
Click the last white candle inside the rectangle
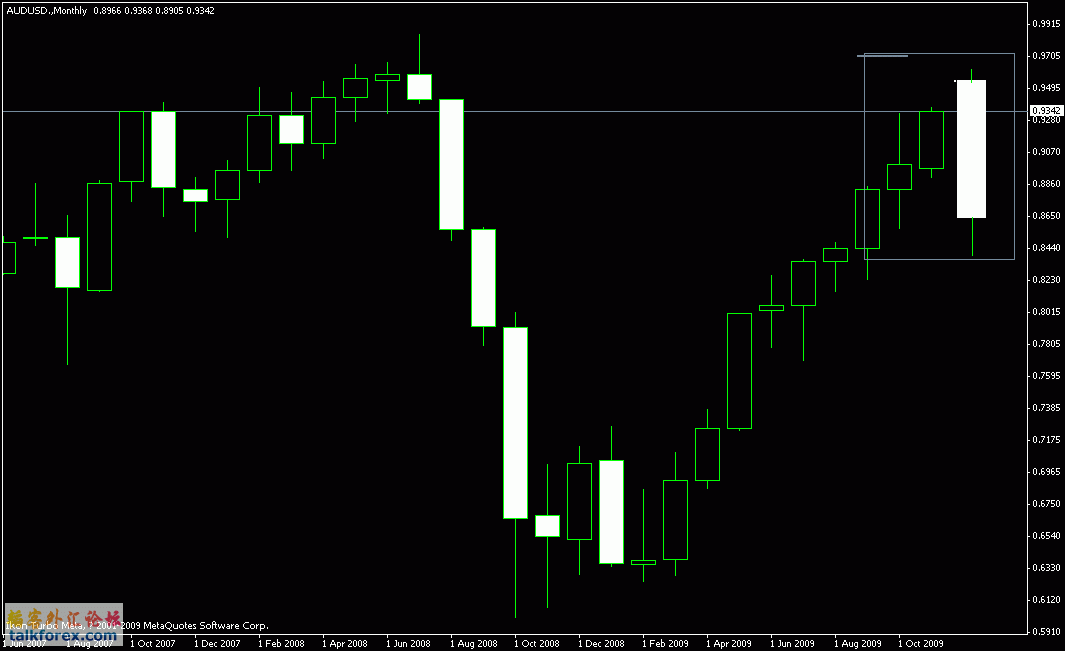(x=971, y=149)
